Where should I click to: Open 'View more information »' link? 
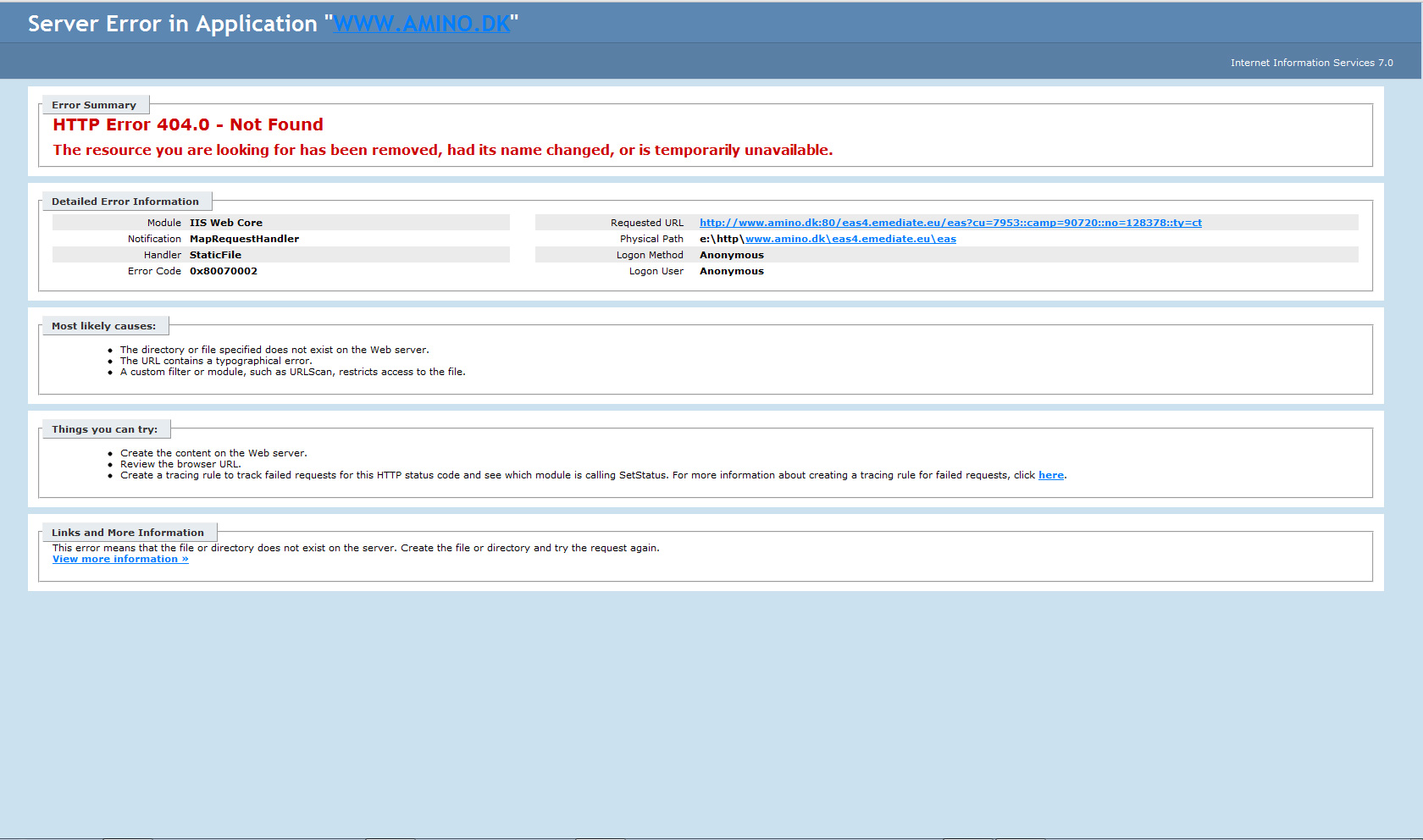pyautogui.click(x=120, y=559)
